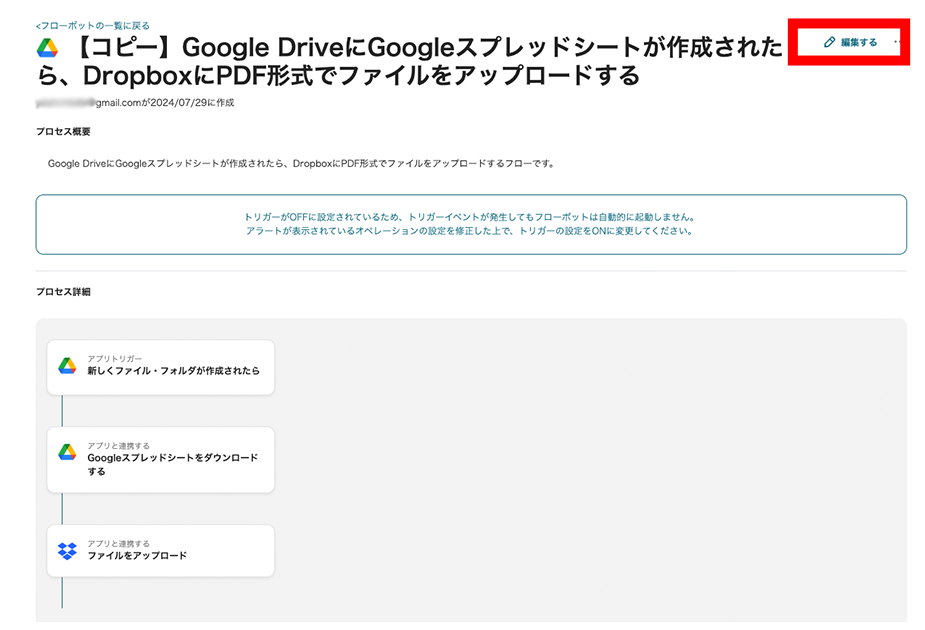Click the アプリトリガー label on first card
This screenshot has width=925, height=630.
click(x=114, y=358)
